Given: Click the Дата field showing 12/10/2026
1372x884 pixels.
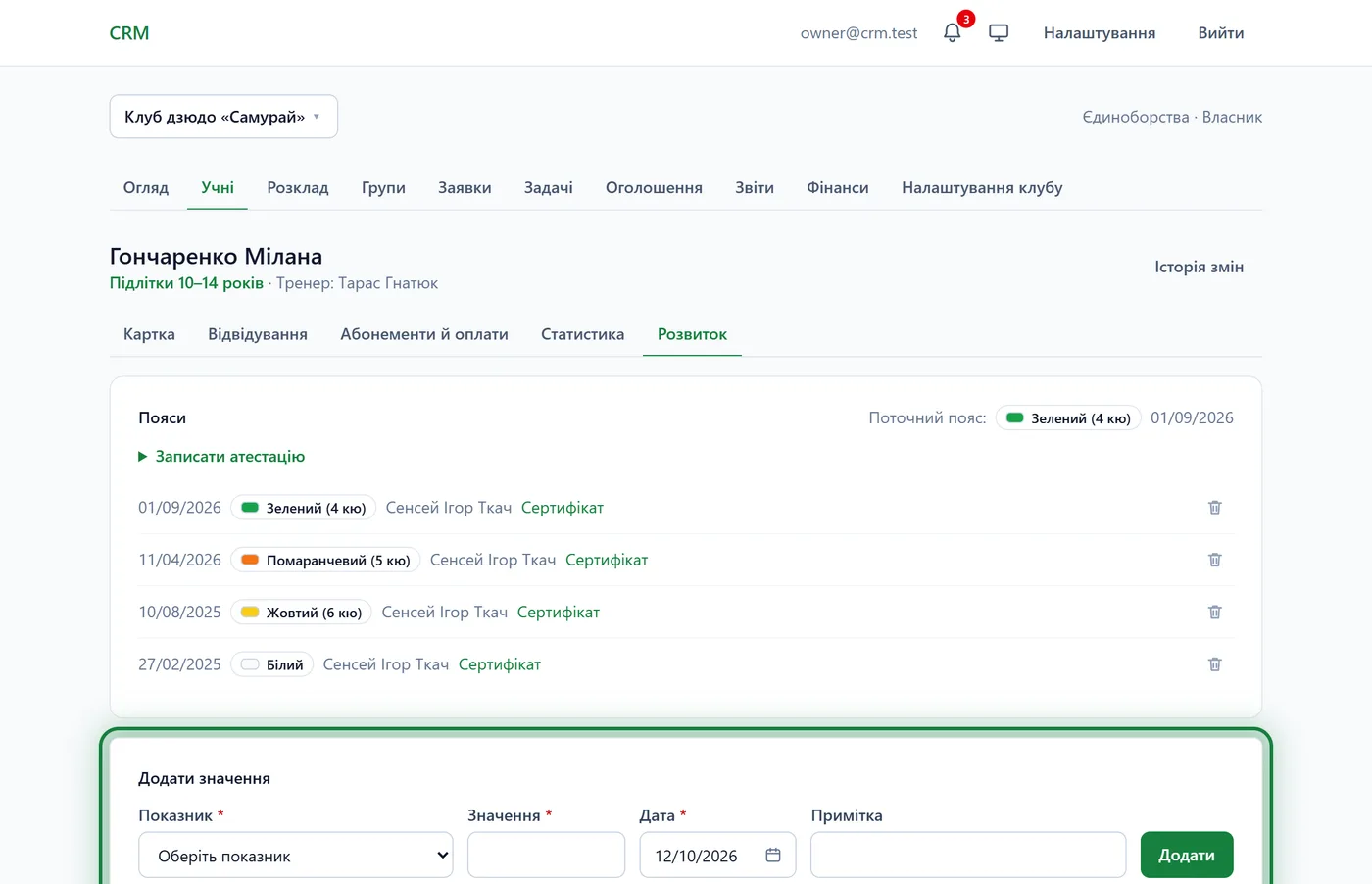Looking at the screenshot, I should 717,856.
